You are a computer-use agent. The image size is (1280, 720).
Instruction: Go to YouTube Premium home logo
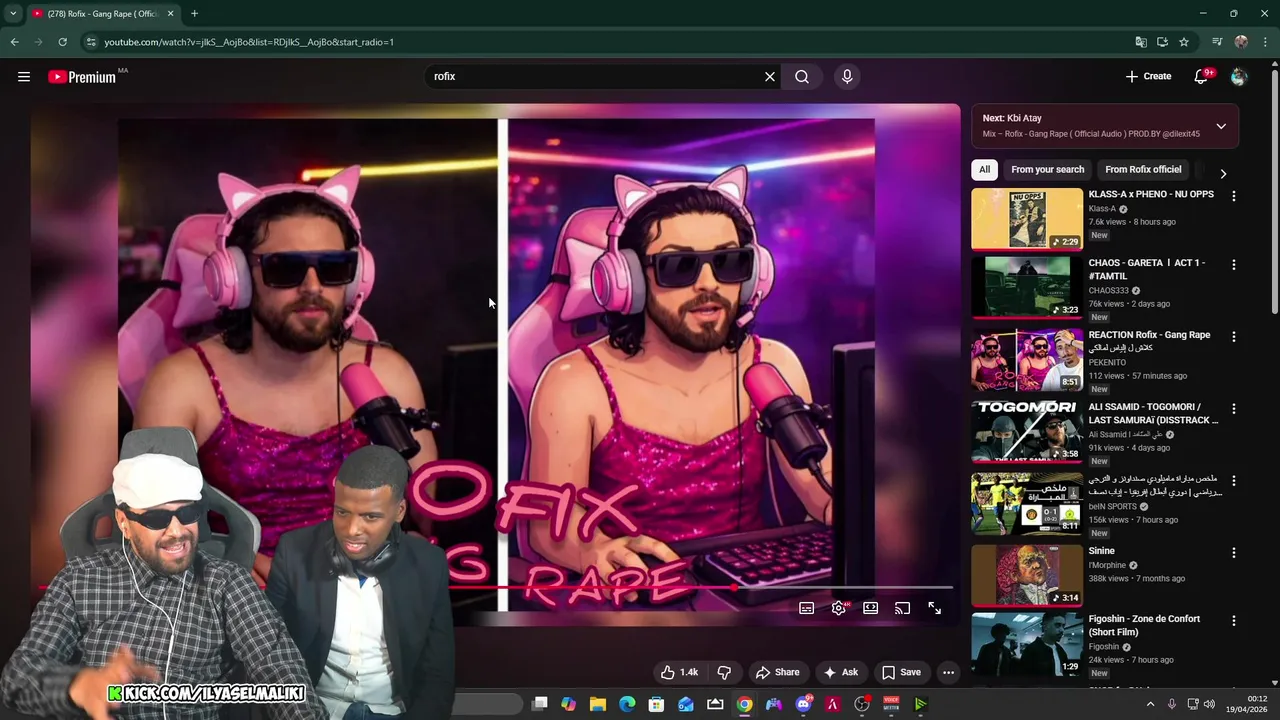82,77
